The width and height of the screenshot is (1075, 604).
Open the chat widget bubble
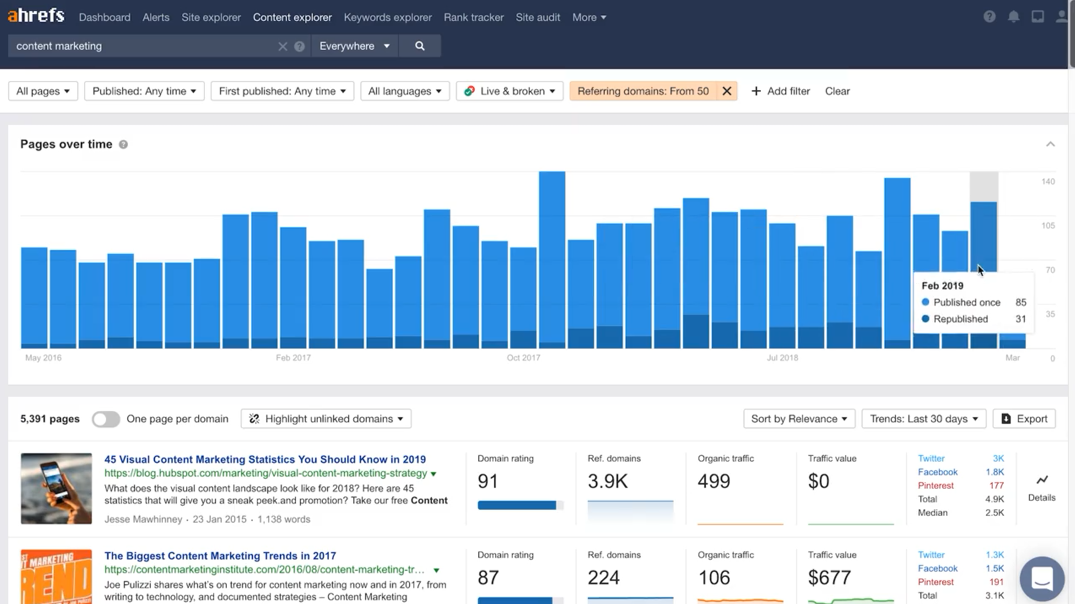tap(1041, 579)
